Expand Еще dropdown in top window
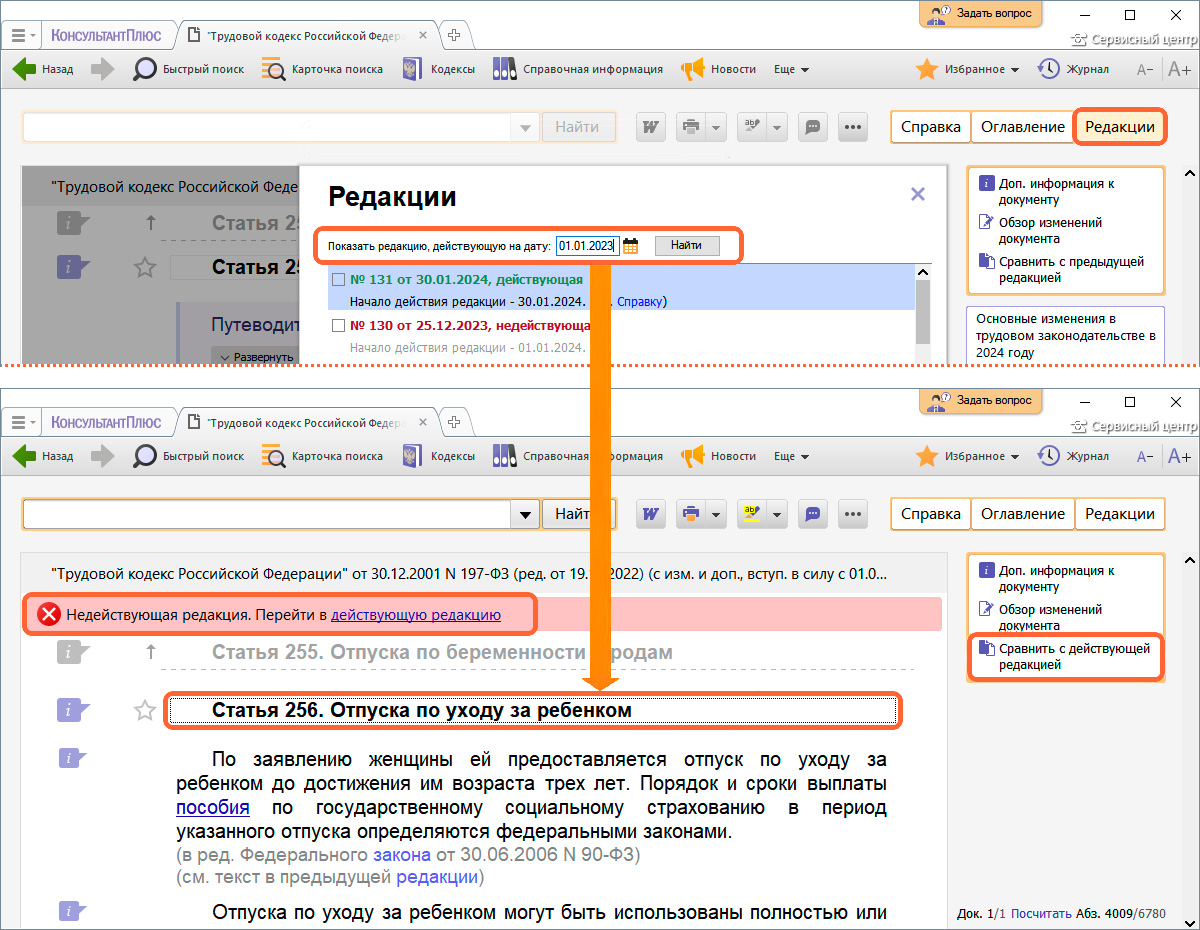The image size is (1200, 930). pos(791,69)
